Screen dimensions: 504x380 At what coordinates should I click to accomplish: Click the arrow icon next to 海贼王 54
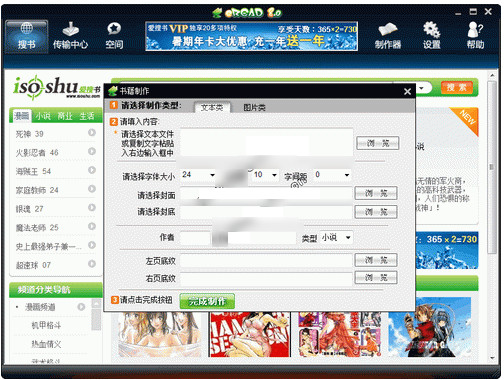92,170
